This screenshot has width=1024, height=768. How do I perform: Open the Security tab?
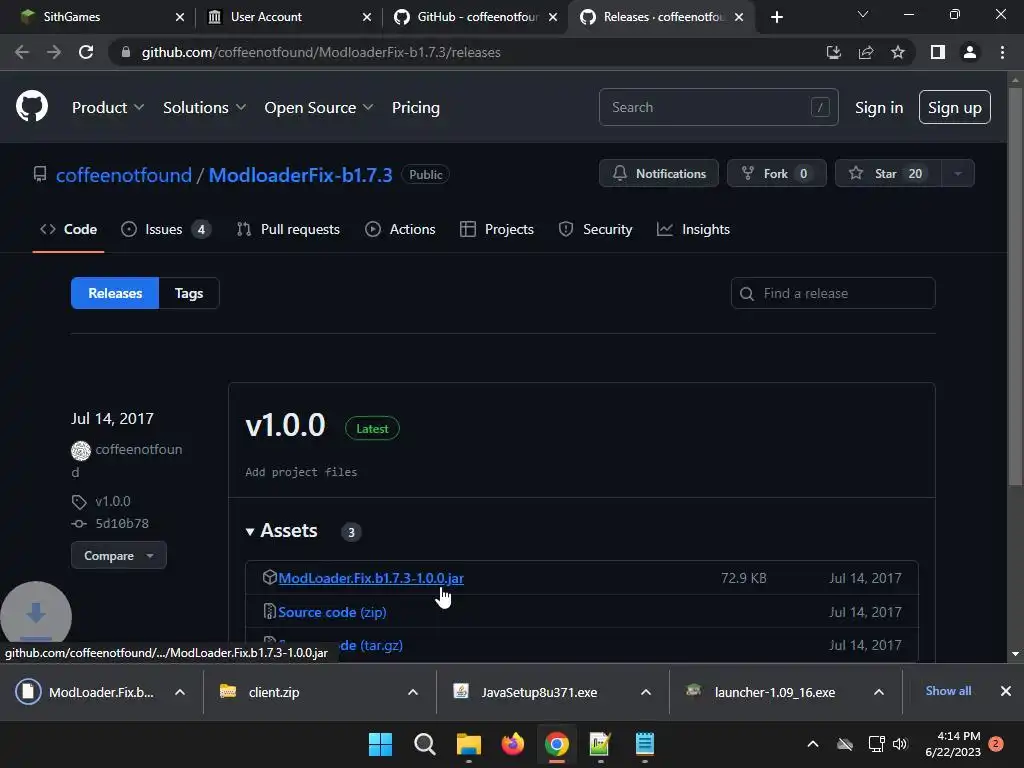(596, 229)
